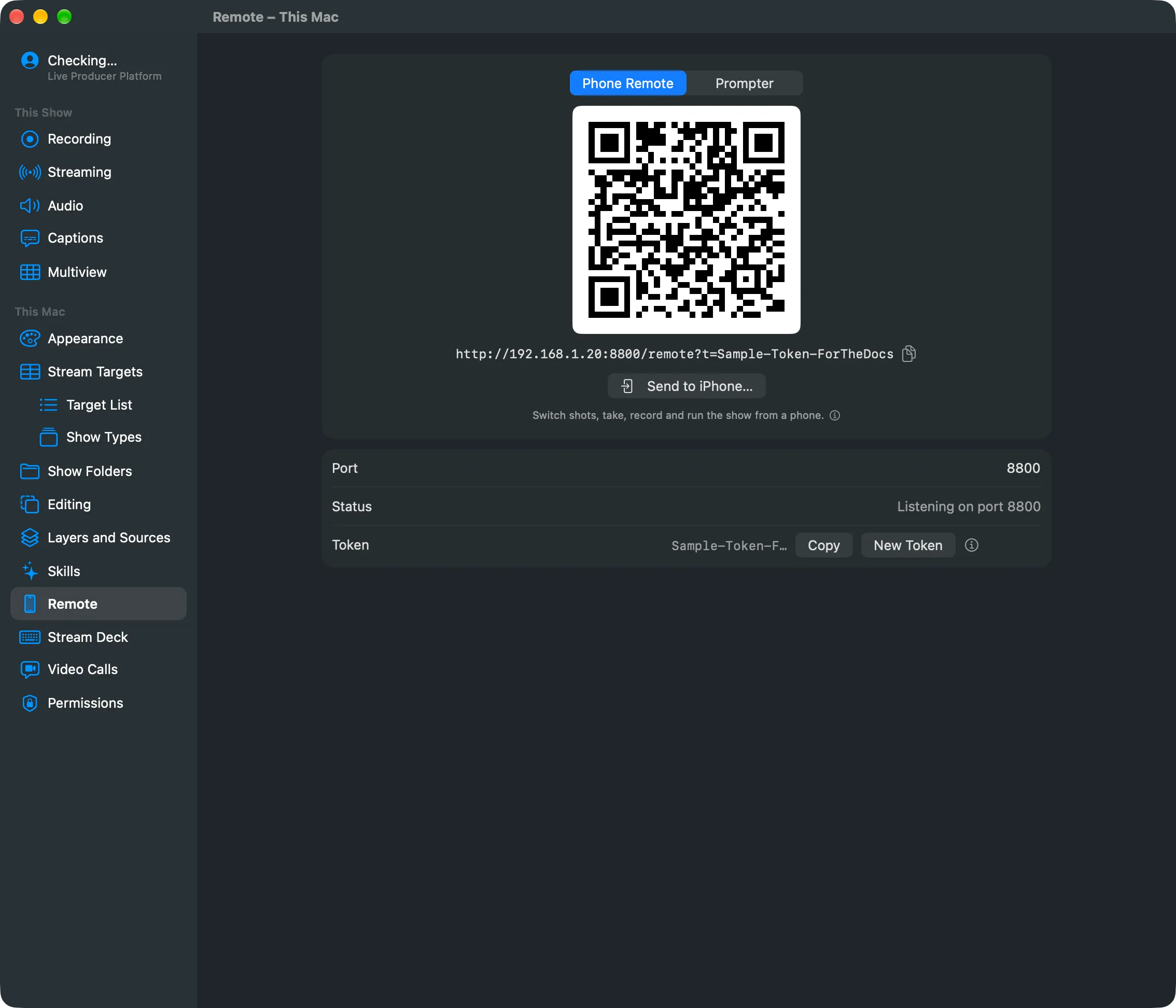This screenshot has height=1008, width=1176.
Task: Select the Stream Targets table icon
Action: (x=30, y=372)
